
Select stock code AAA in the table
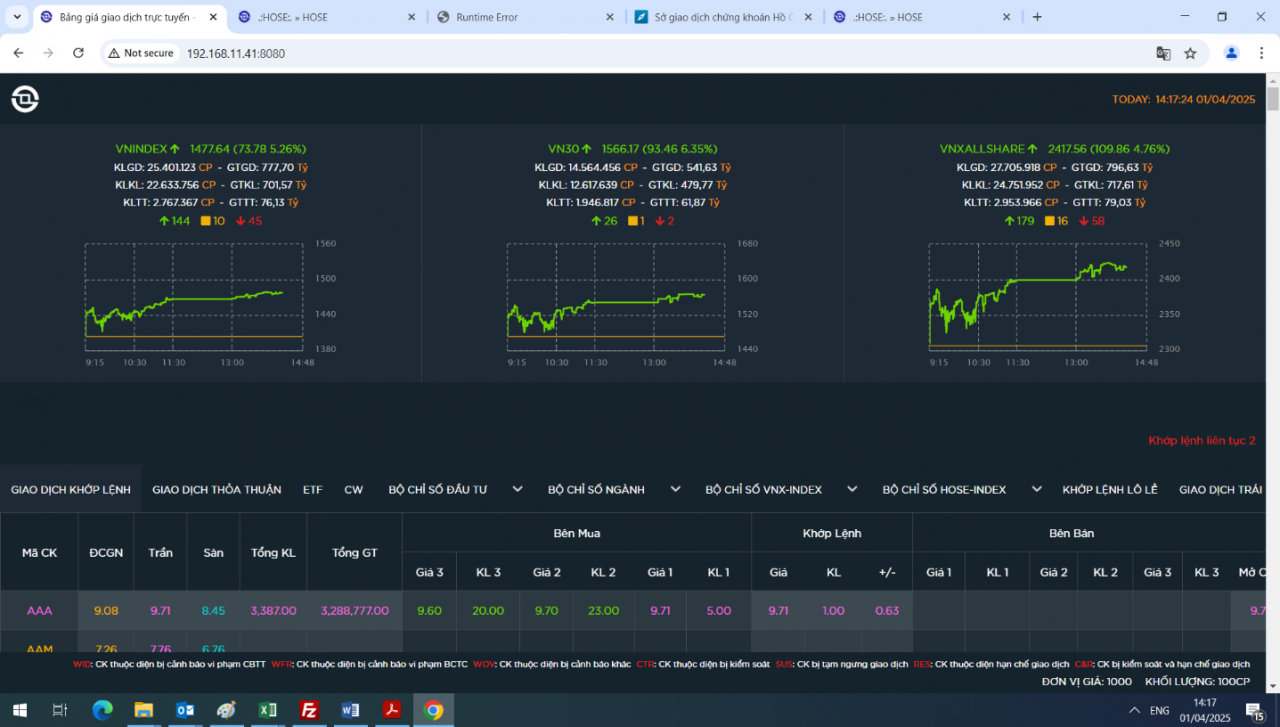[x=38, y=609]
